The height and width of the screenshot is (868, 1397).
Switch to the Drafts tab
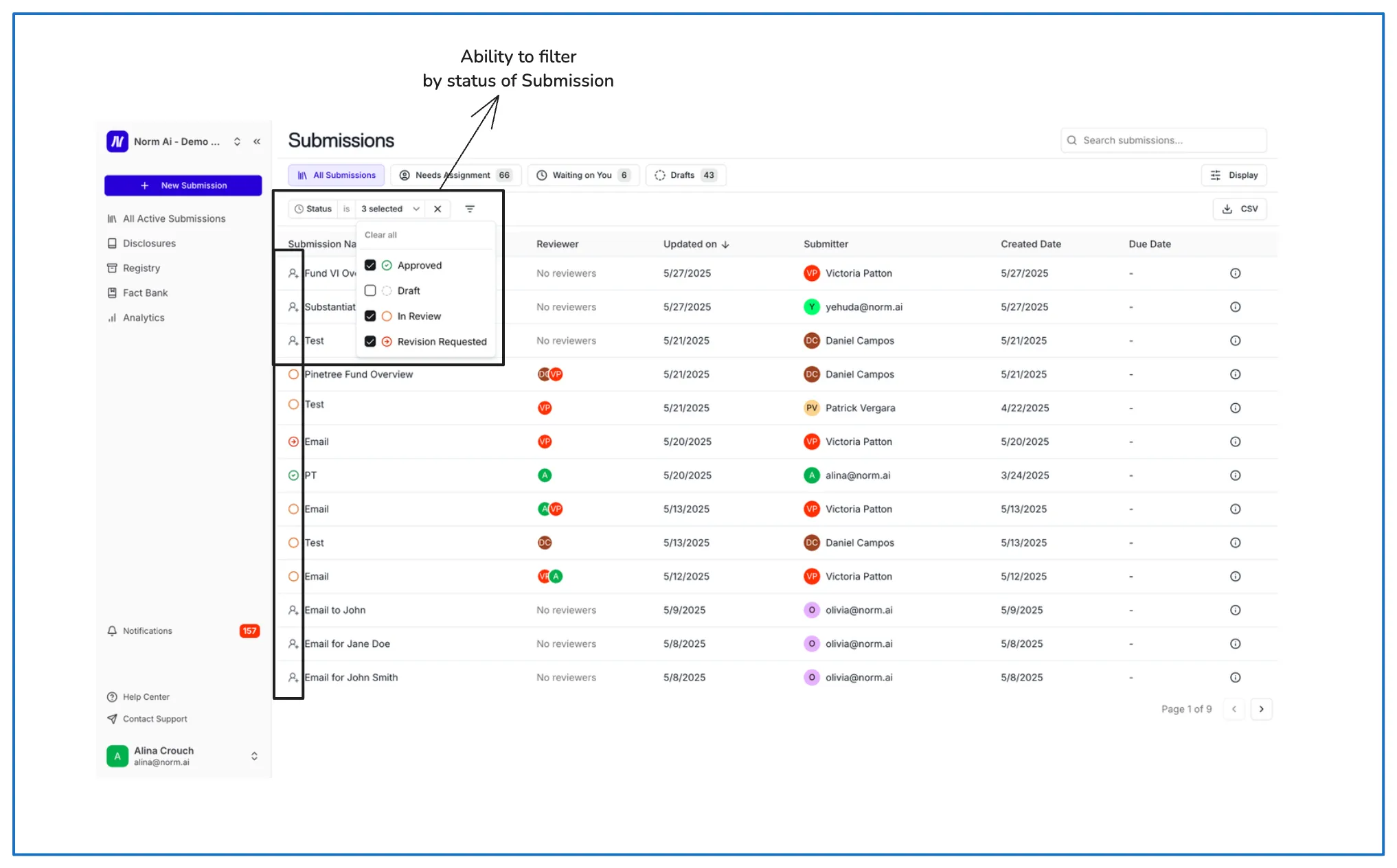coord(685,175)
